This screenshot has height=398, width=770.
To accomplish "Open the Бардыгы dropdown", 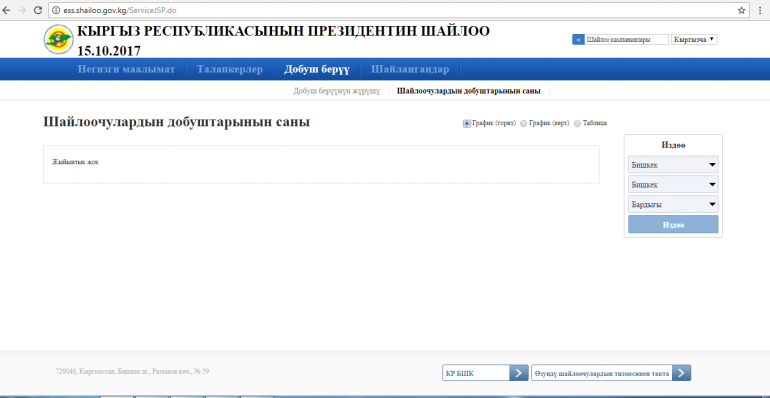I will (673, 204).
